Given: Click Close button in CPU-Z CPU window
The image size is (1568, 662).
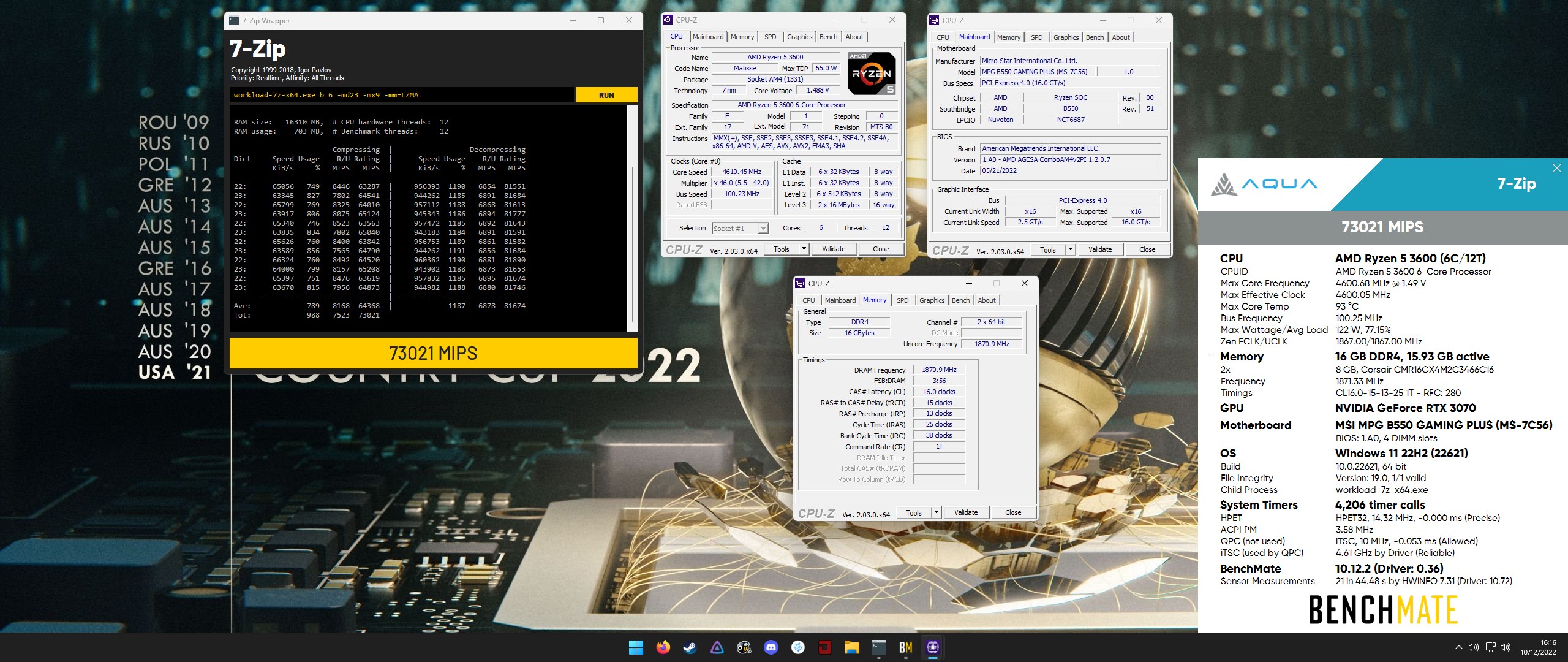Looking at the screenshot, I should click(x=881, y=249).
